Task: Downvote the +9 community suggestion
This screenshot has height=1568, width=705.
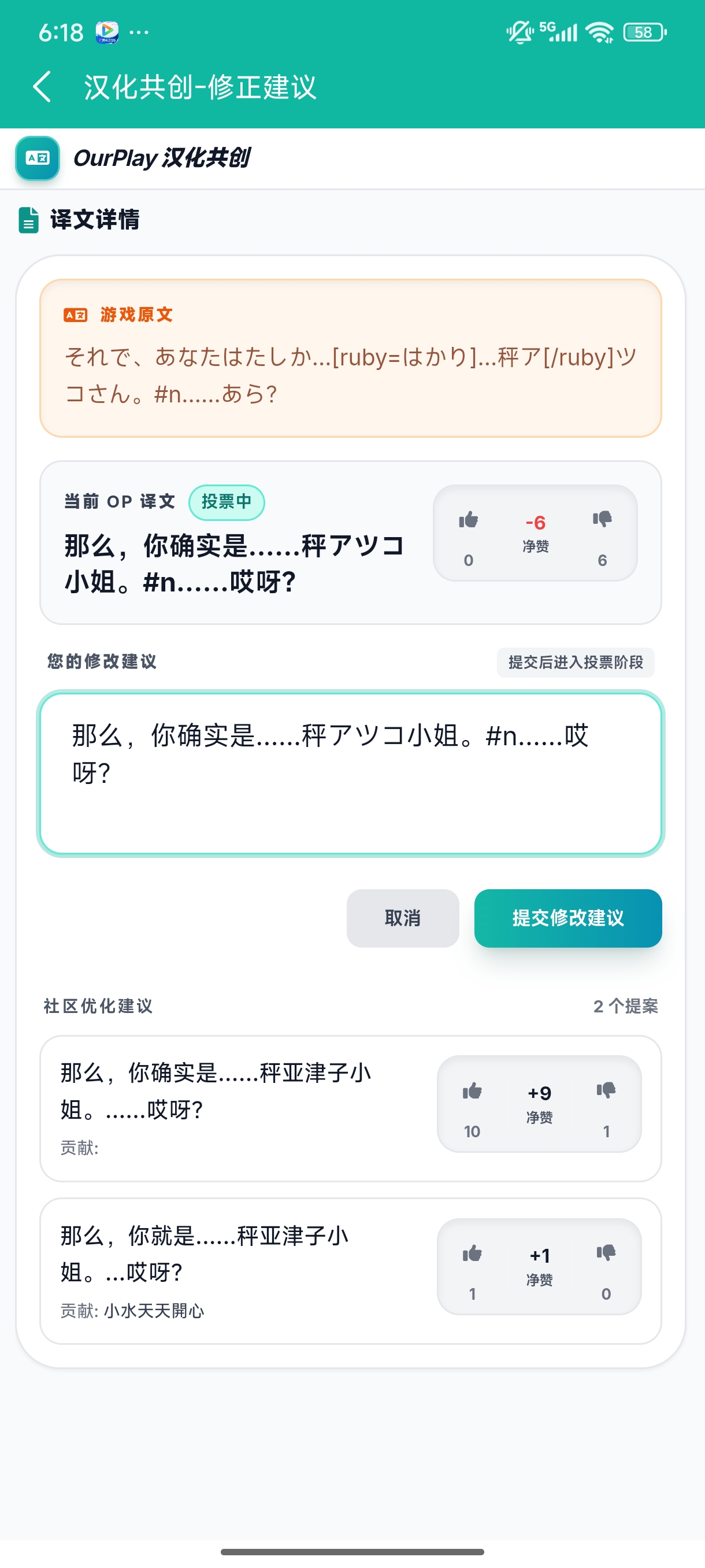Action: tap(606, 1090)
